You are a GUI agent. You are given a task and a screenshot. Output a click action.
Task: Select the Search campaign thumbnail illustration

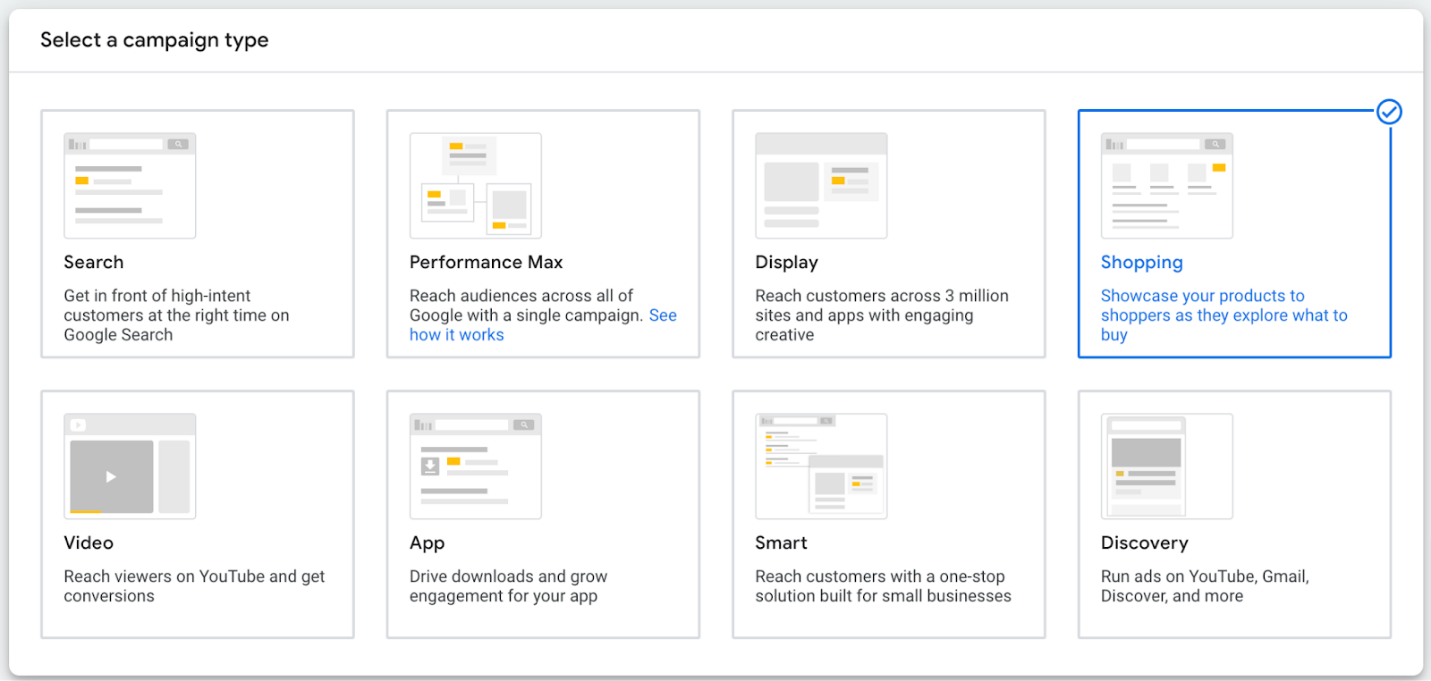coord(129,184)
